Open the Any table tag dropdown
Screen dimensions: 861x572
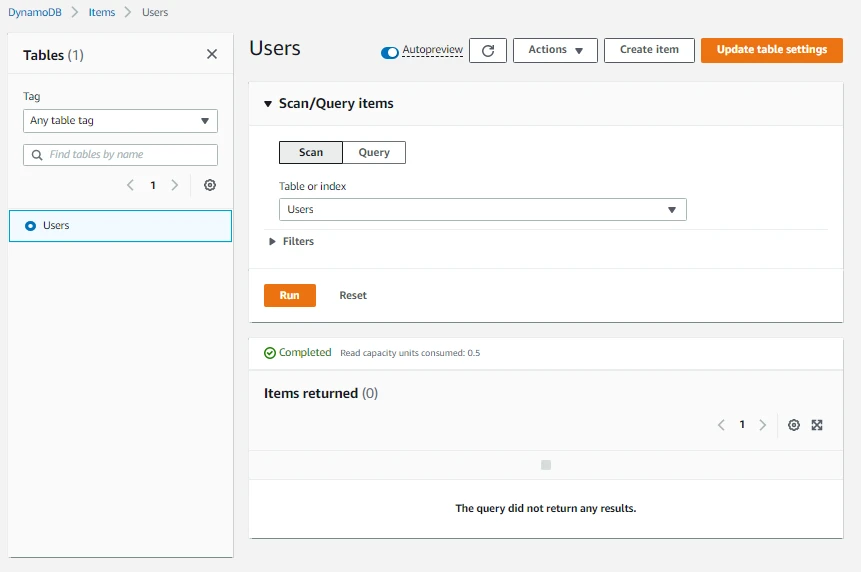click(120, 121)
